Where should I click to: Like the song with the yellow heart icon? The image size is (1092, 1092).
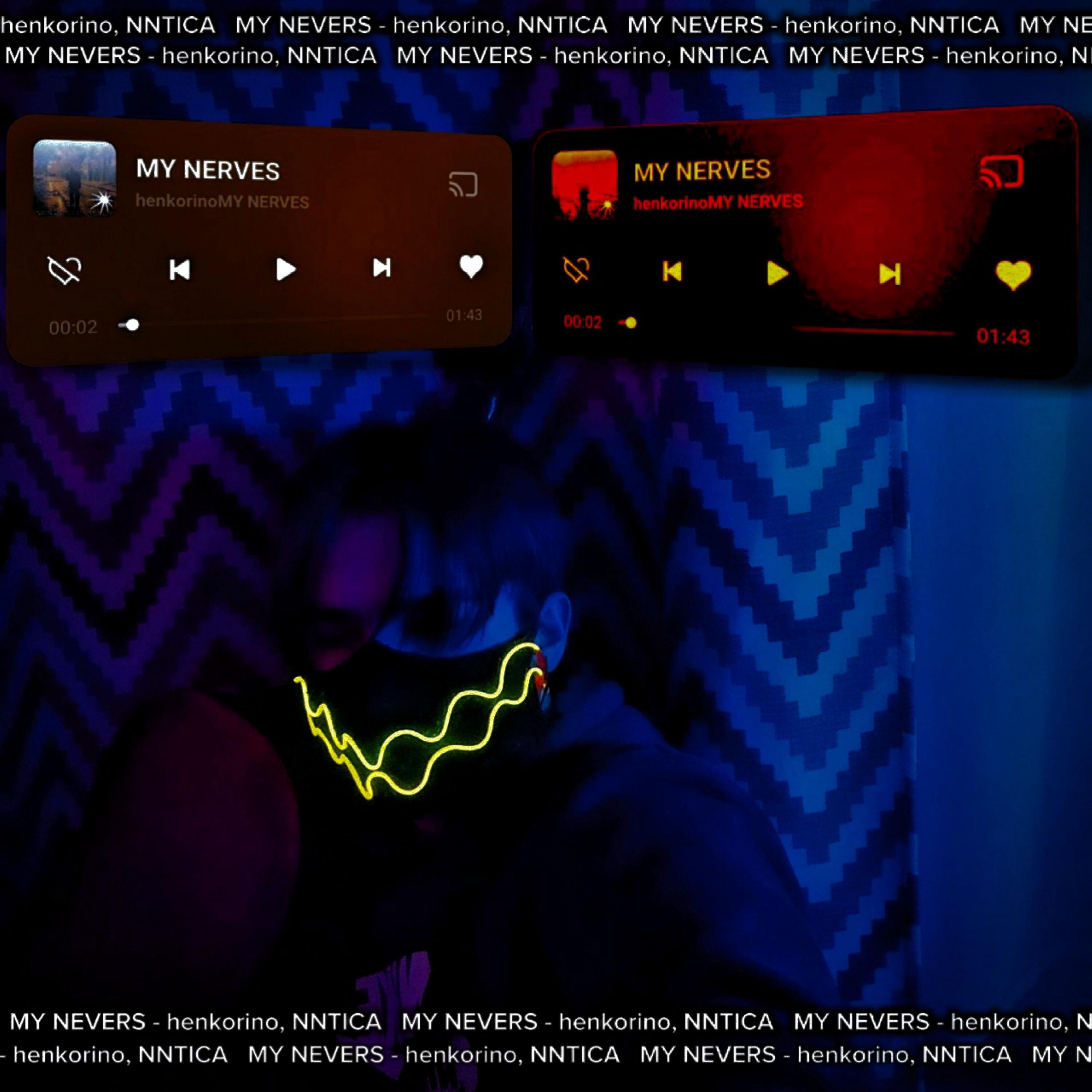click(x=1013, y=275)
